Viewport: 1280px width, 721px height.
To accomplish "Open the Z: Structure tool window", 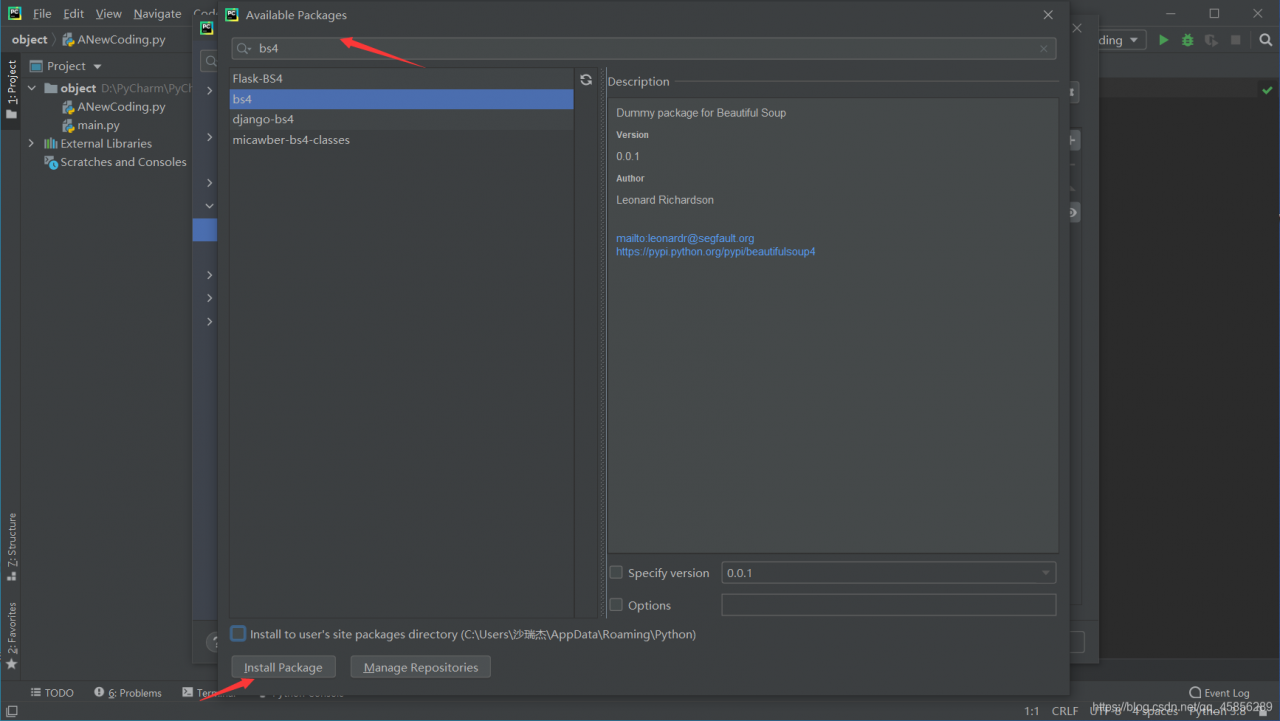I will click(11, 546).
